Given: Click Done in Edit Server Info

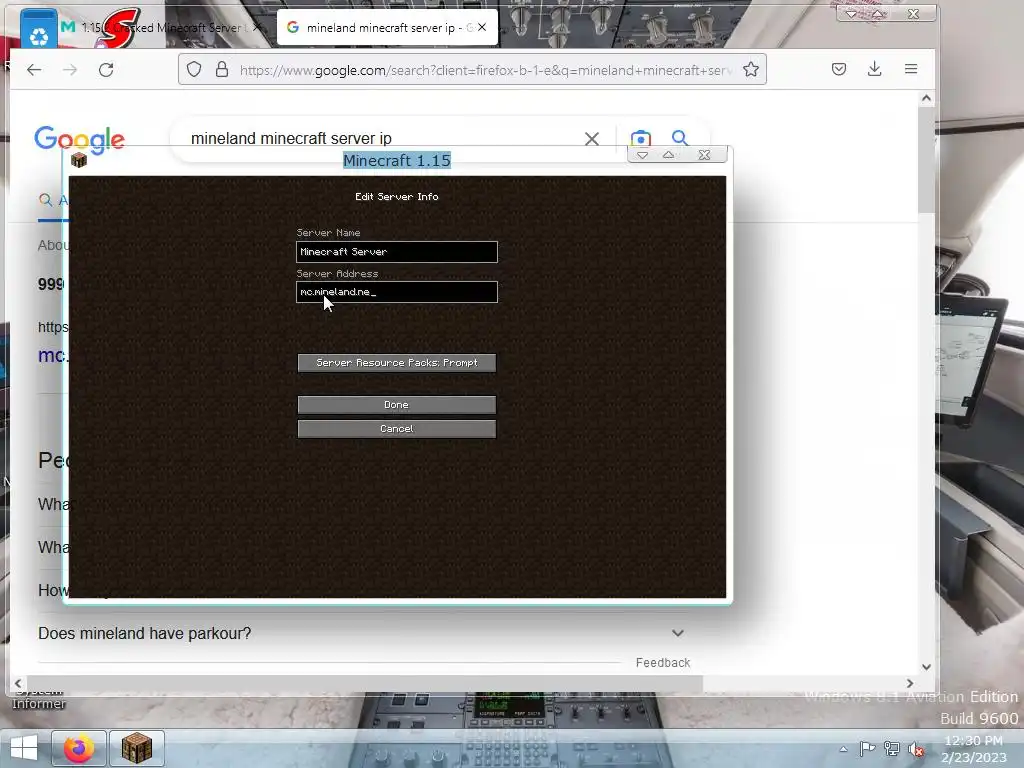Looking at the screenshot, I should (396, 405).
